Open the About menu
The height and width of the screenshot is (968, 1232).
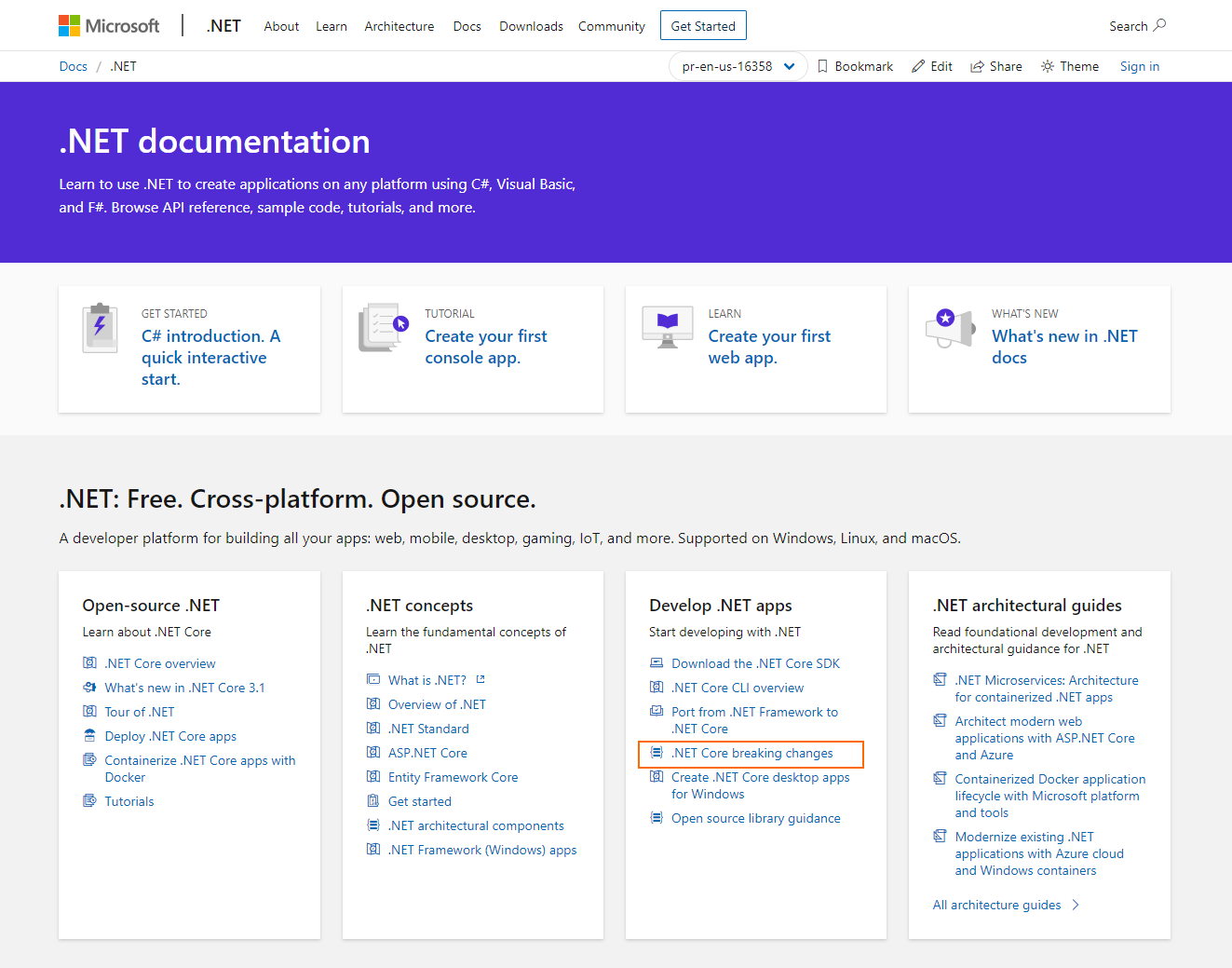coord(281,26)
